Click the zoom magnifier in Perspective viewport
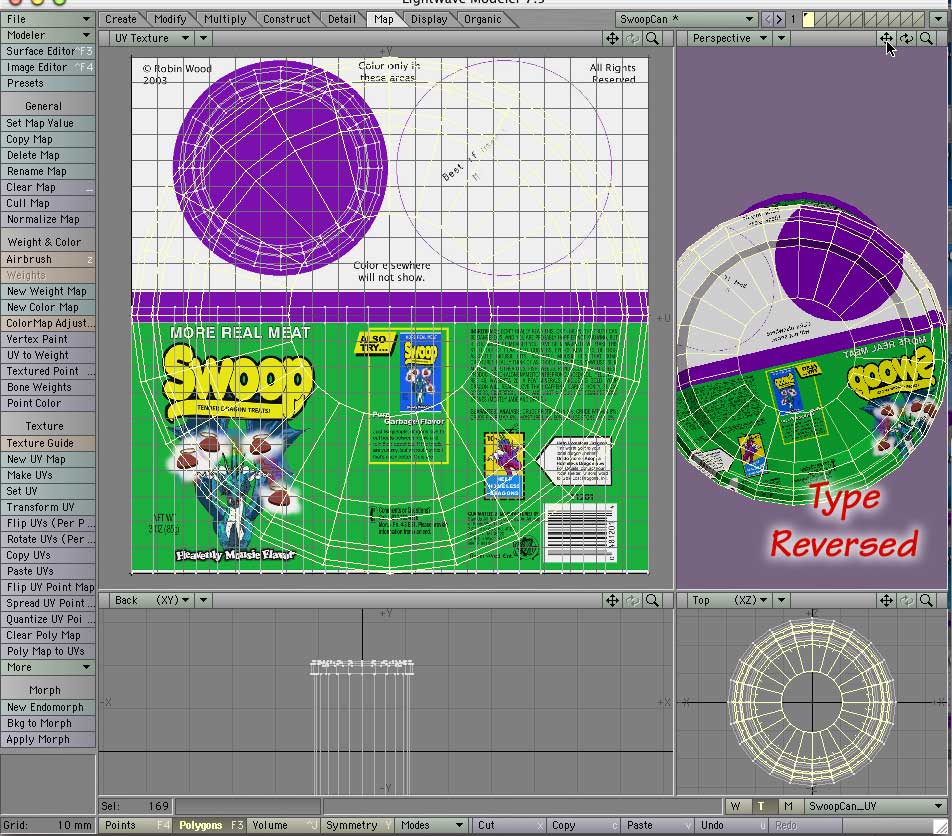952x836 pixels. [x=926, y=38]
